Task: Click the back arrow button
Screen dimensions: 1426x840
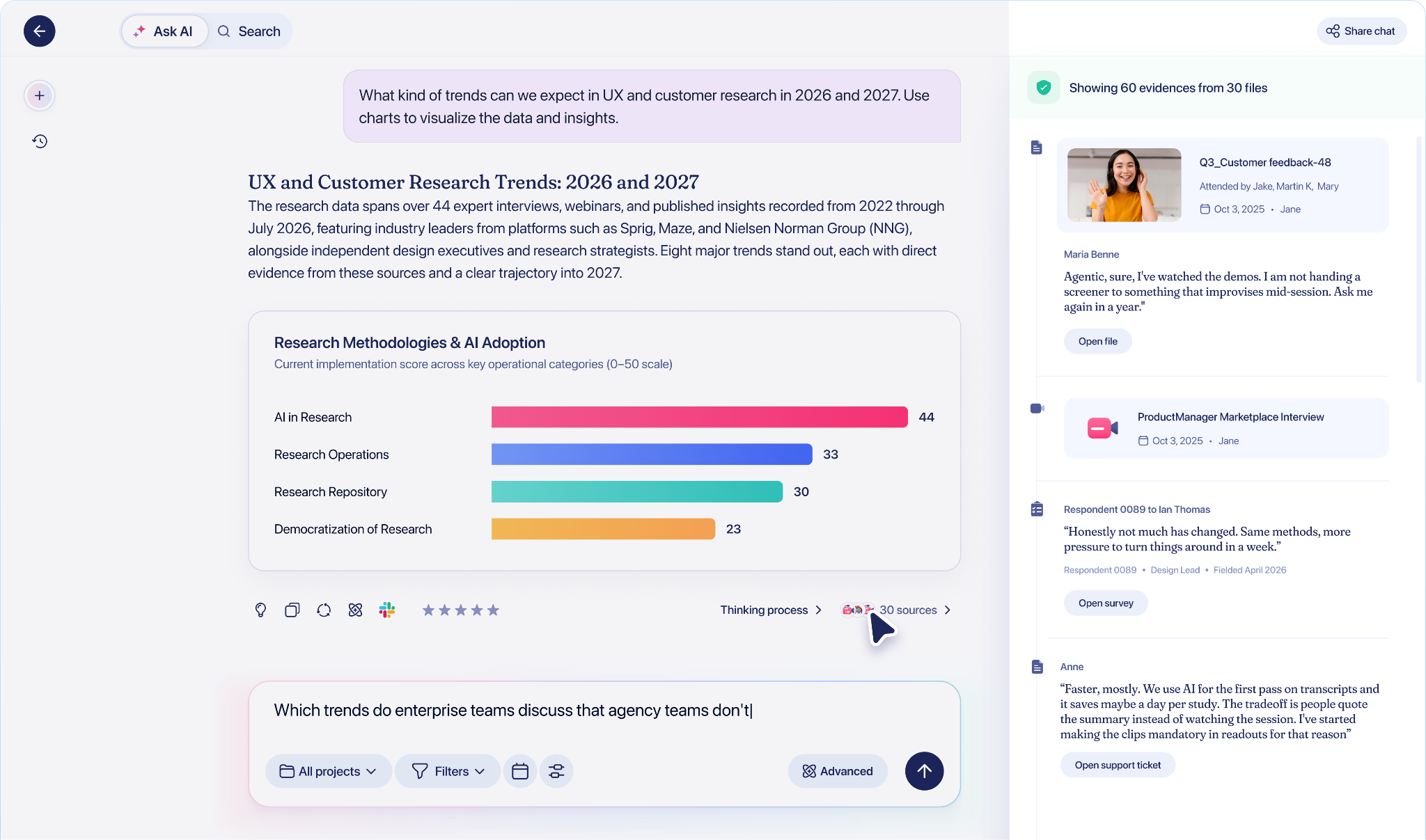Action: click(39, 31)
